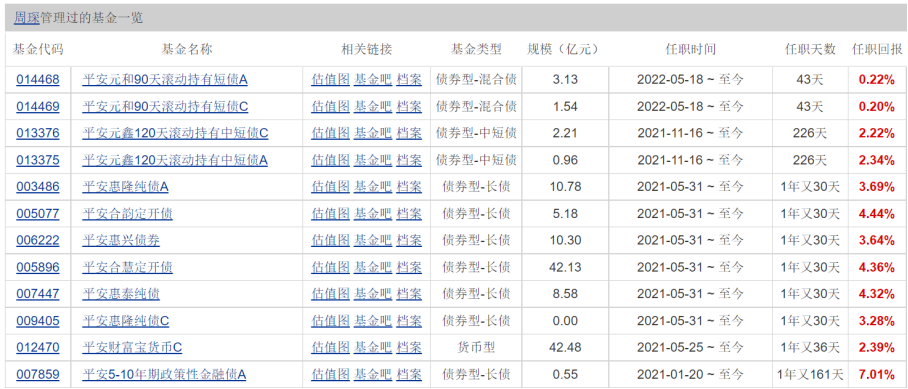Screen dimensions: 908x389
Task: Open fund code 014469
Action: click(38, 107)
